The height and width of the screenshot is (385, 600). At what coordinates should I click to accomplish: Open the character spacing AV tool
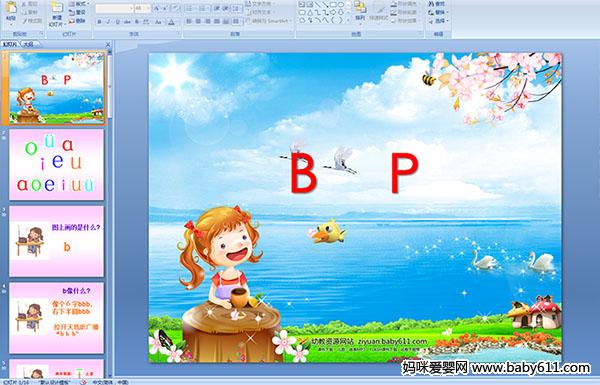147,22
